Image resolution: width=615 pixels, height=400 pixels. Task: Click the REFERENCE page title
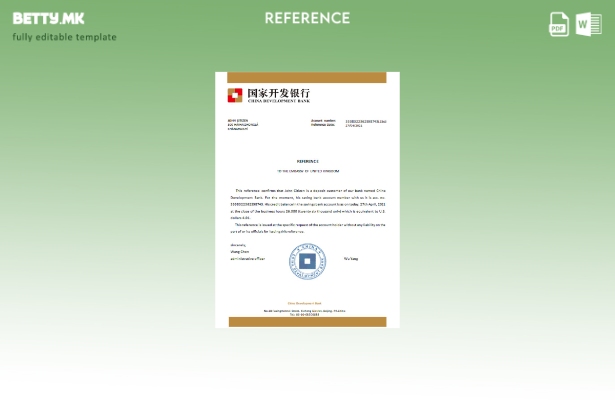point(307,18)
